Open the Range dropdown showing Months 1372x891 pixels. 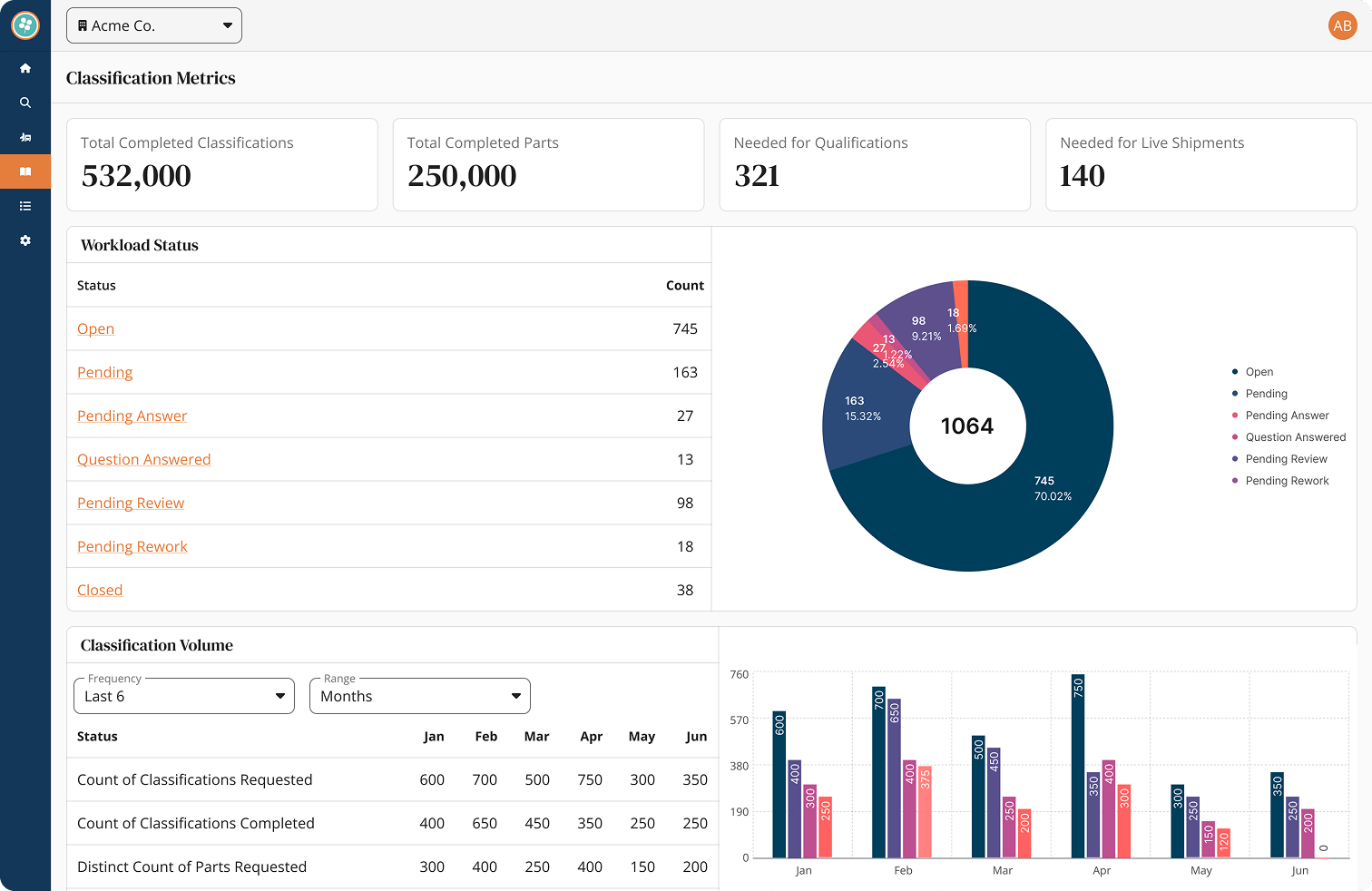(x=420, y=696)
